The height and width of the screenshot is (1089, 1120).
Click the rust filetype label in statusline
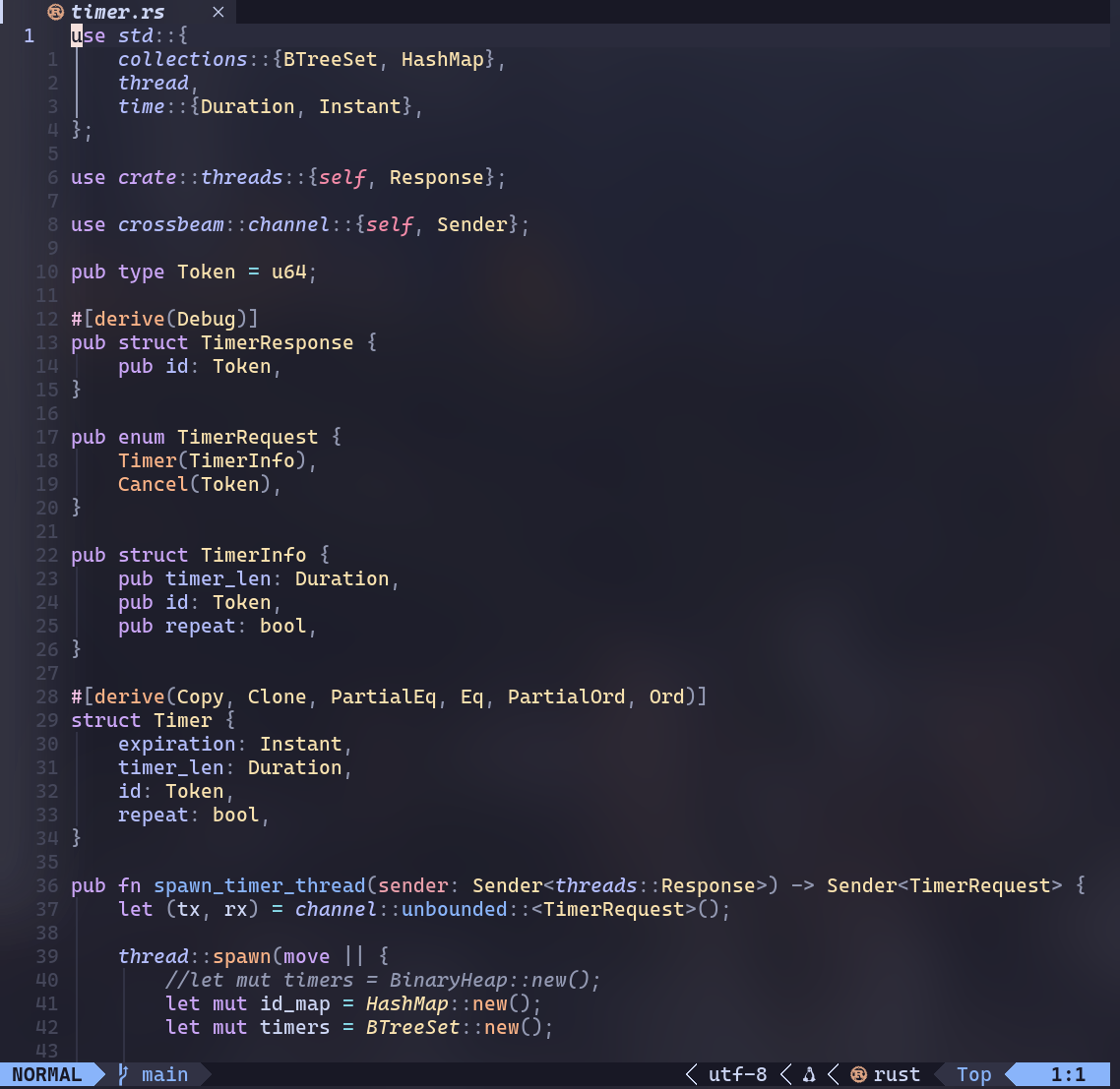(897, 1074)
